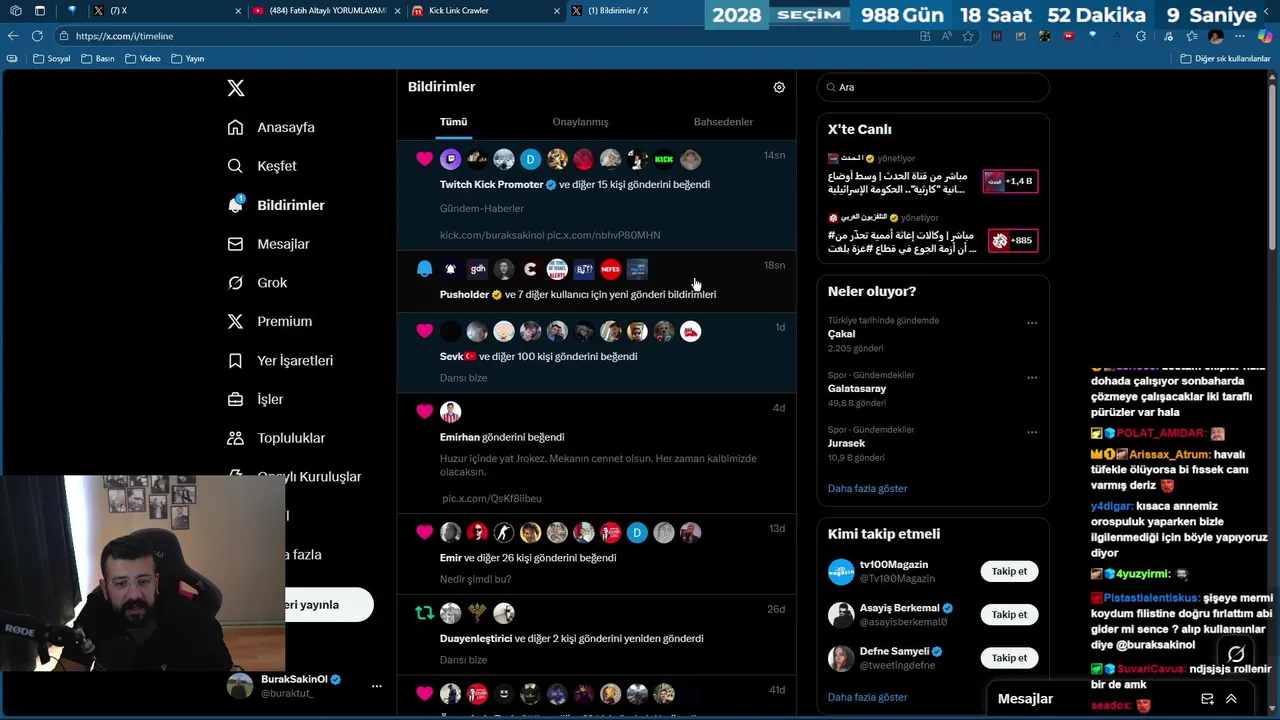Open notification settings gear icon
Viewport: 1280px width, 720px height.
click(779, 87)
